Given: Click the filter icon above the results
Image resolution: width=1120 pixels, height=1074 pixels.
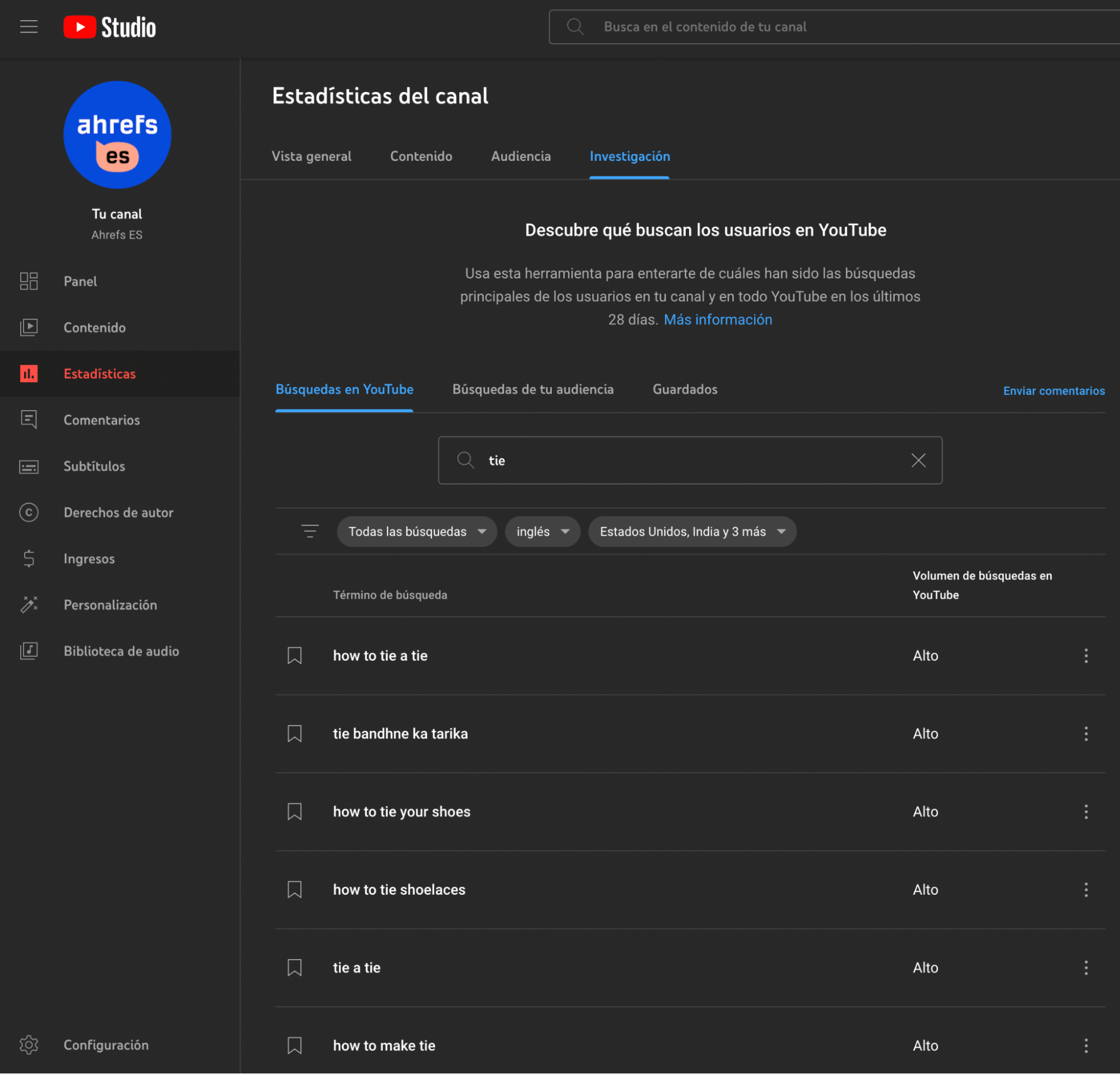Looking at the screenshot, I should click(310, 531).
